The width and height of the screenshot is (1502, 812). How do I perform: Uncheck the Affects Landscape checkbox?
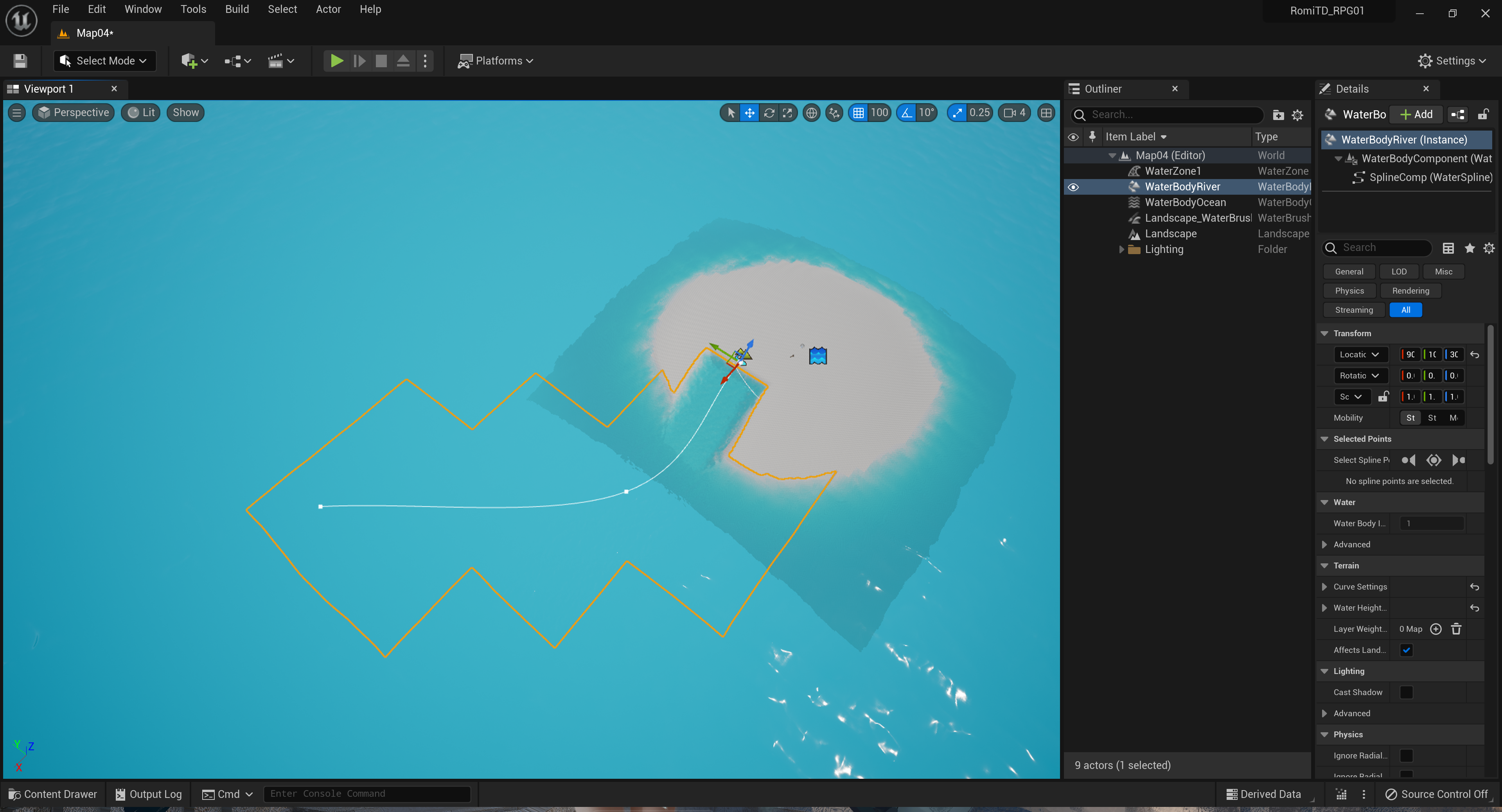pyautogui.click(x=1407, y=650)
